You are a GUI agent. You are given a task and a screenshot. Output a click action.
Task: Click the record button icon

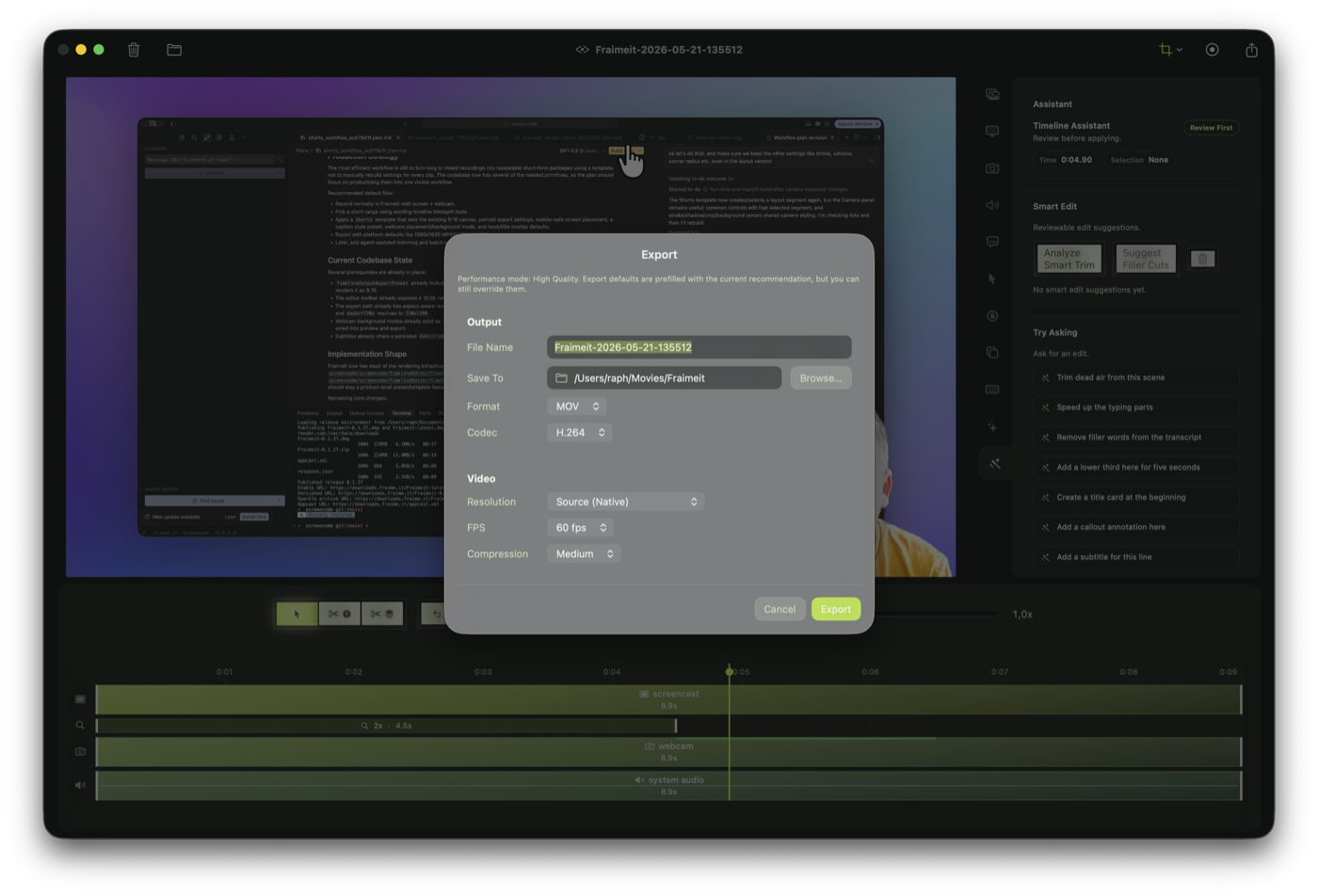point(1213,50)
